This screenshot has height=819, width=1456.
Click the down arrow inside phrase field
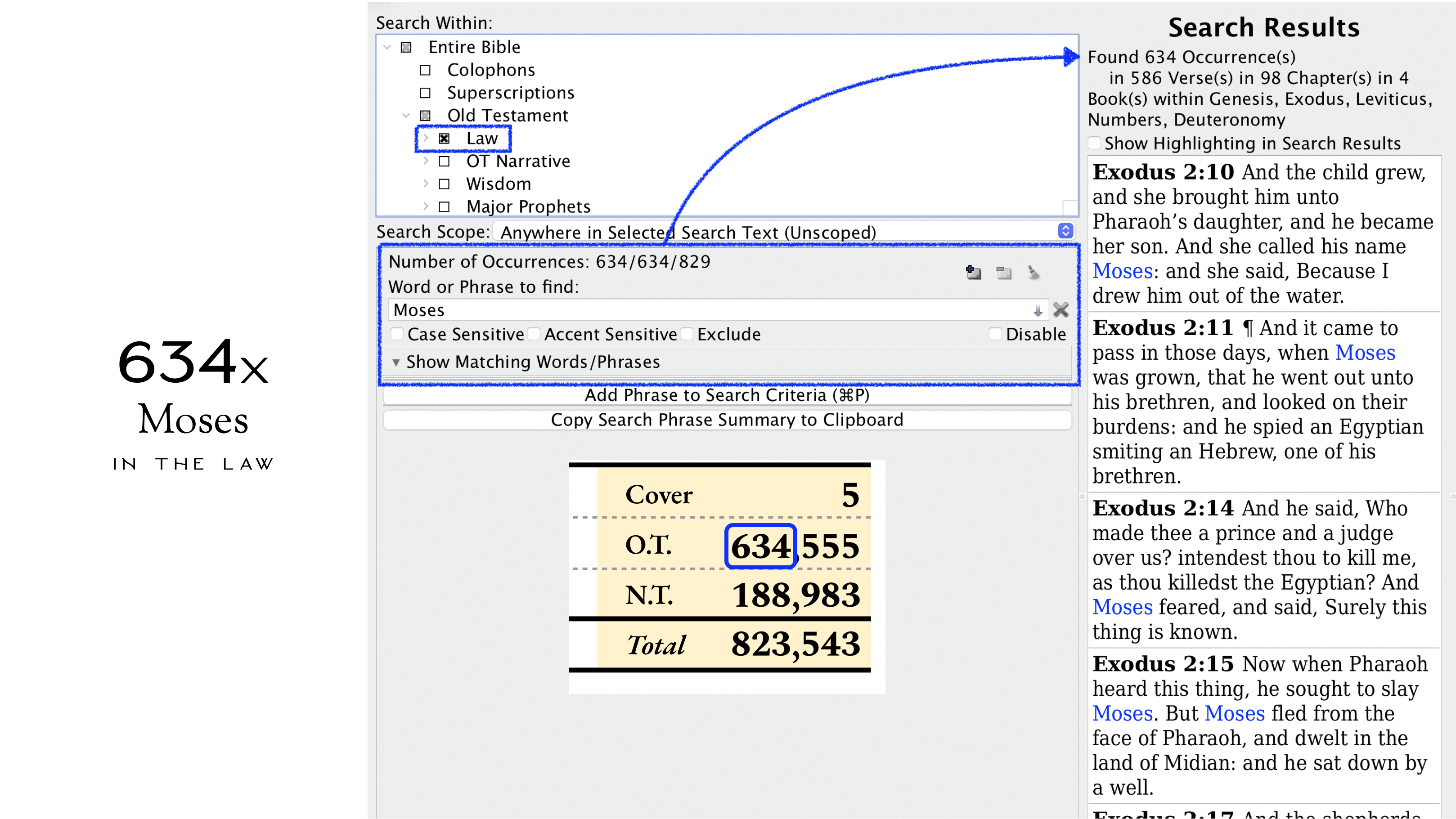click(x=1038, y=310)
